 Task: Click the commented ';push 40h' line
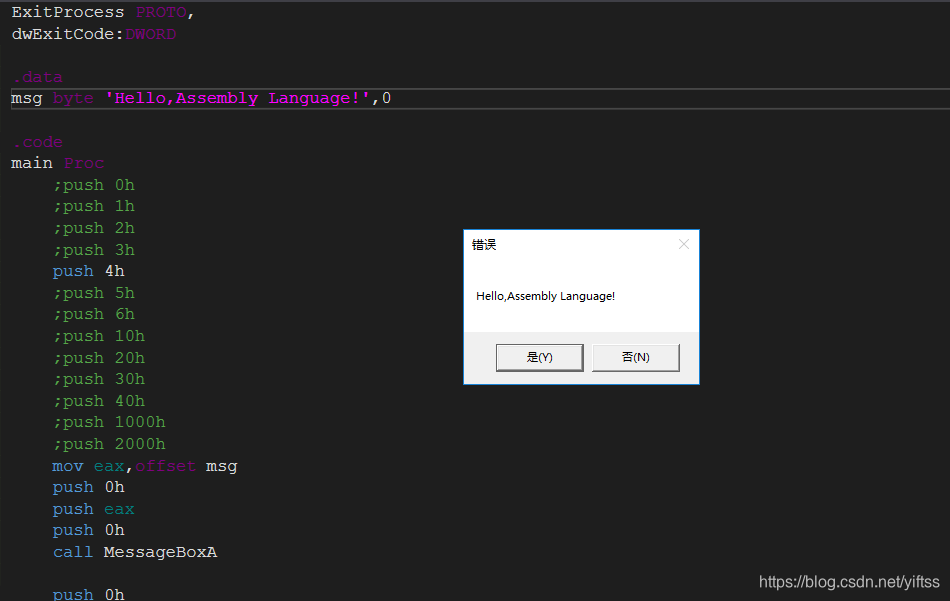coord(99,401)
